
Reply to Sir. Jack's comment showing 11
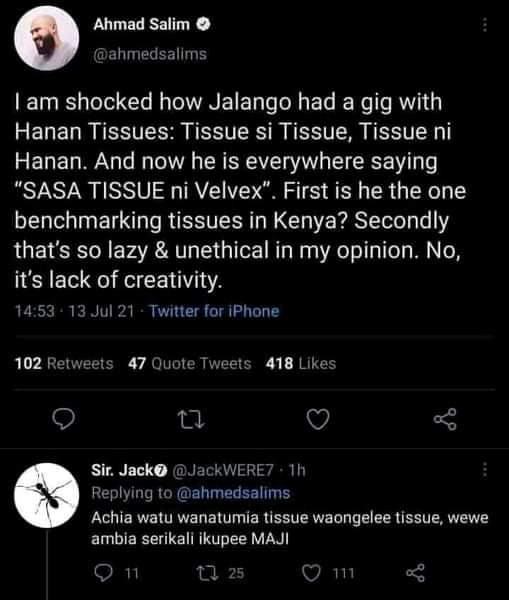tap(116, 573)
